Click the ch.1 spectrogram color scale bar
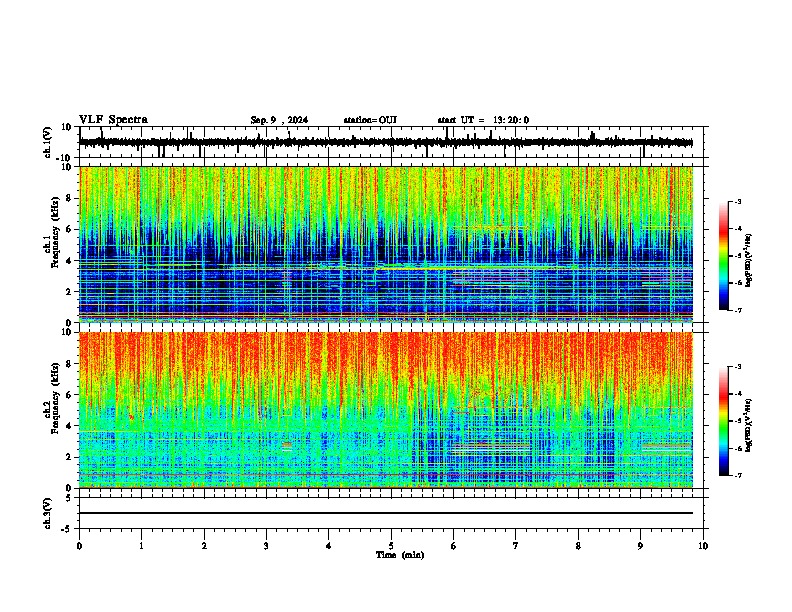The image size is (792, 612). 723,256
